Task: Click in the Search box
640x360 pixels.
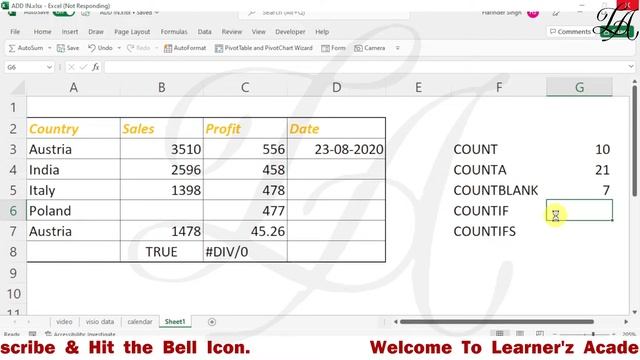Action: click(324, 13)
